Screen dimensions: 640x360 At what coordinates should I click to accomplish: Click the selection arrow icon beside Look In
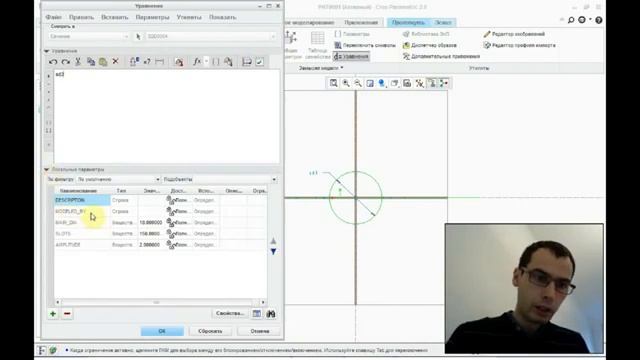138,36
